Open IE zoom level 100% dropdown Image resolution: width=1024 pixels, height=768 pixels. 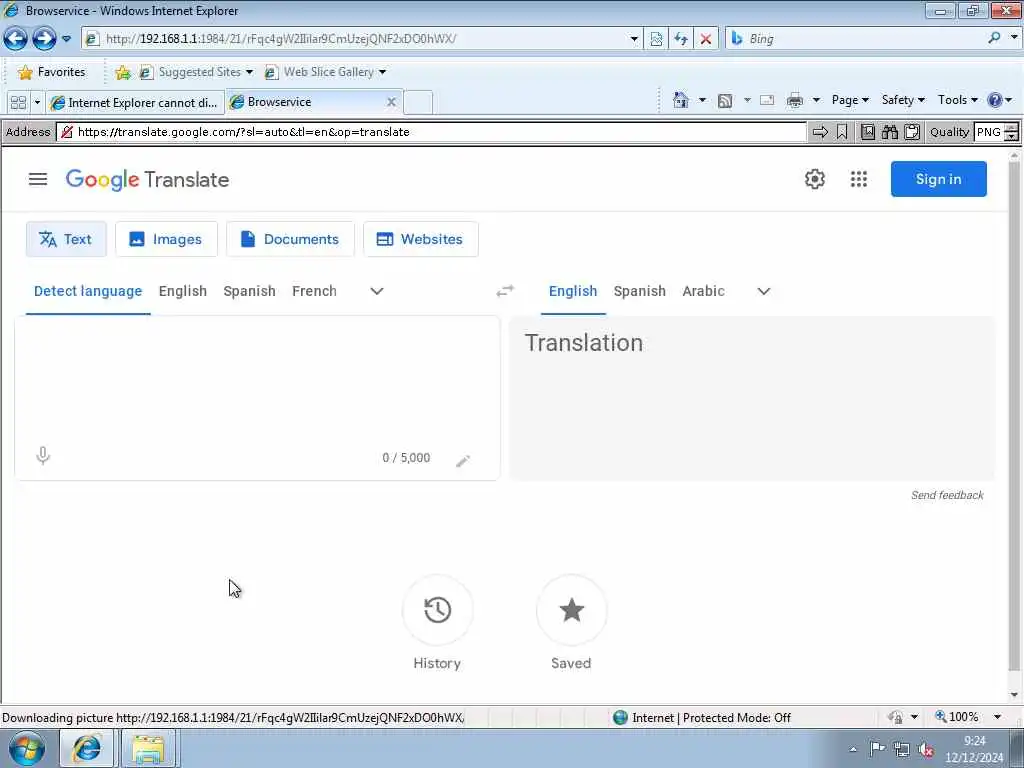point(997,717)
